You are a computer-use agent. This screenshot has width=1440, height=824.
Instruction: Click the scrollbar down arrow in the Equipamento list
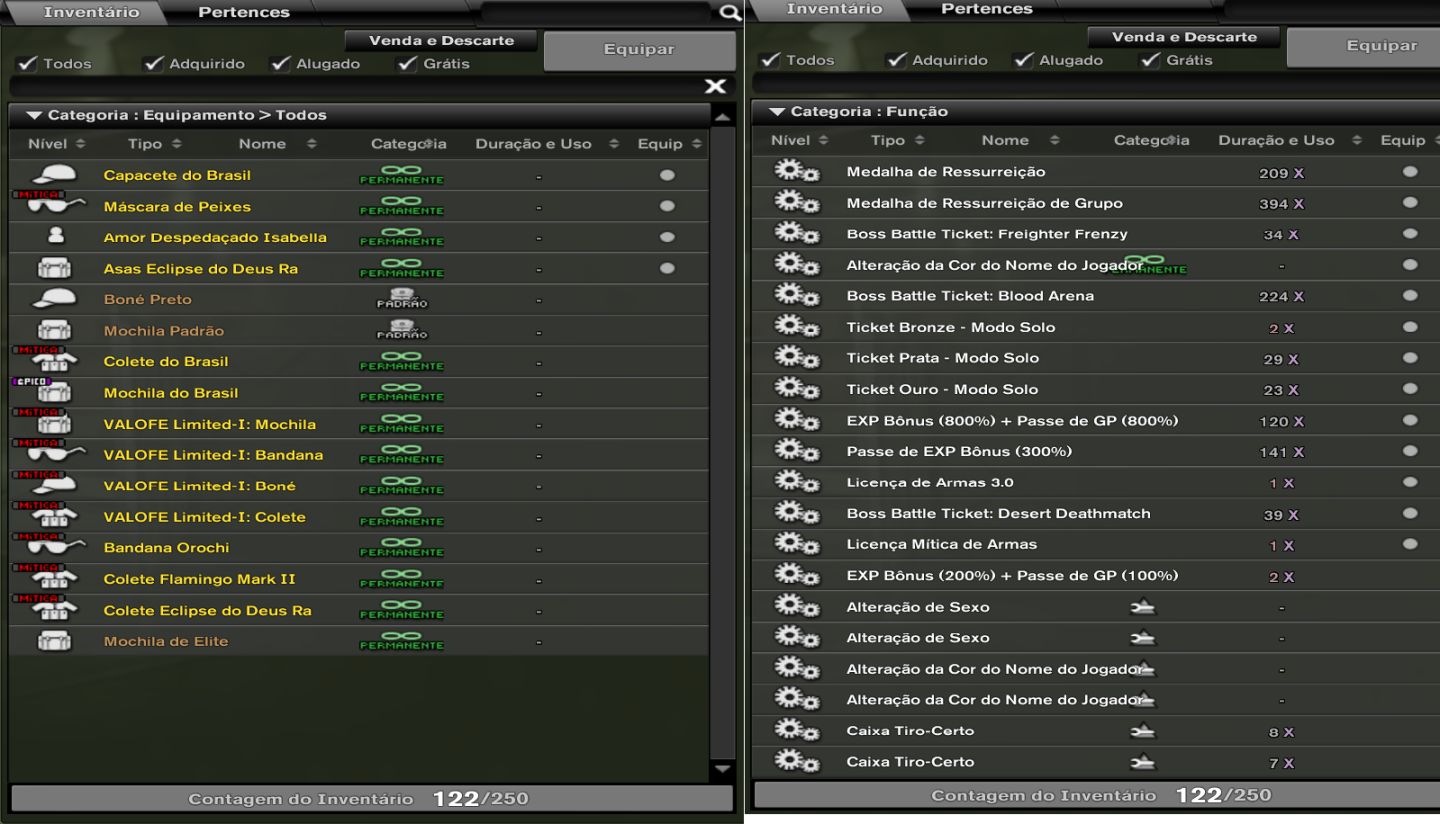click(722, 768)
